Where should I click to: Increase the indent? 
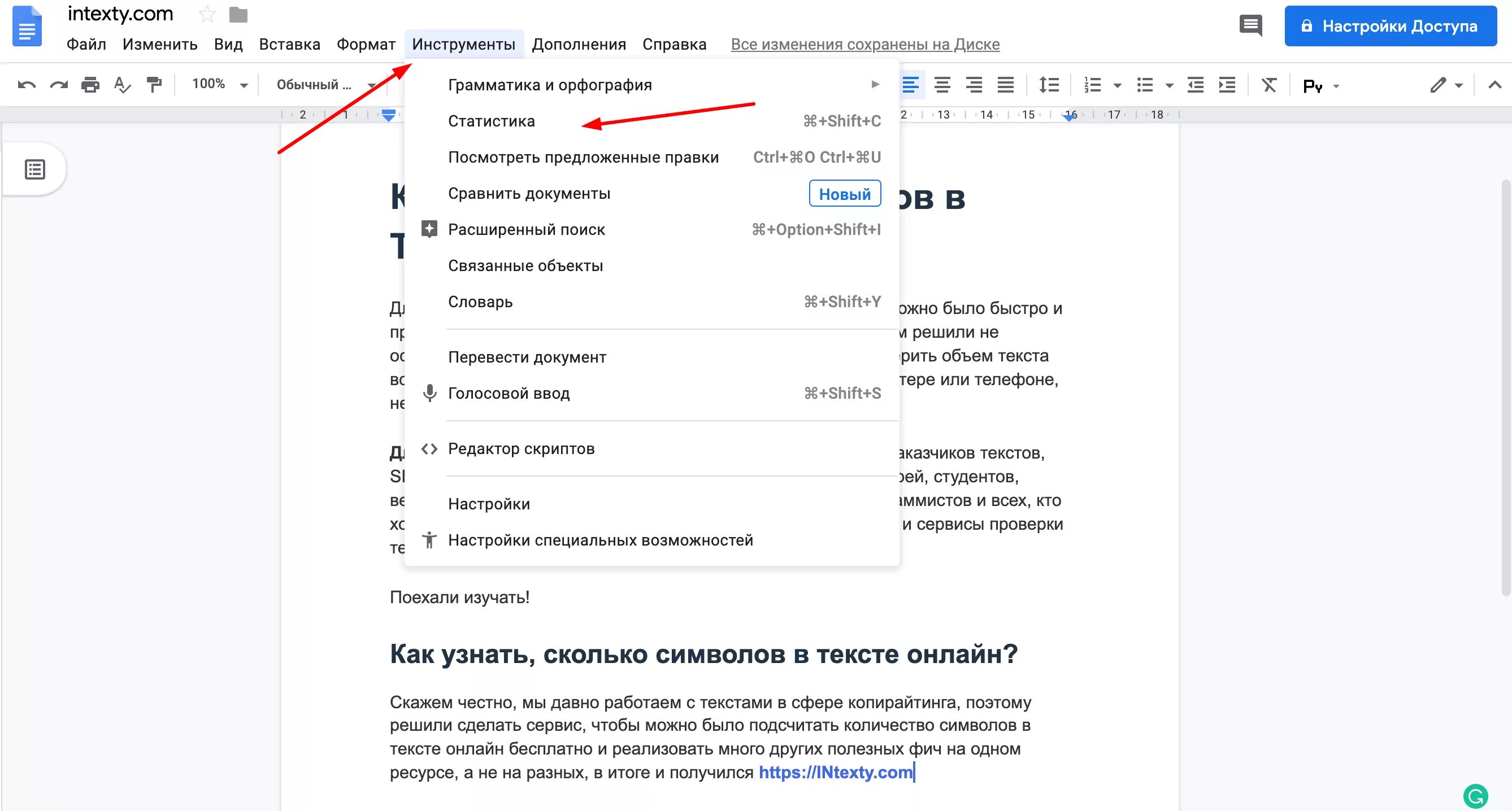tap(1227, 85)
